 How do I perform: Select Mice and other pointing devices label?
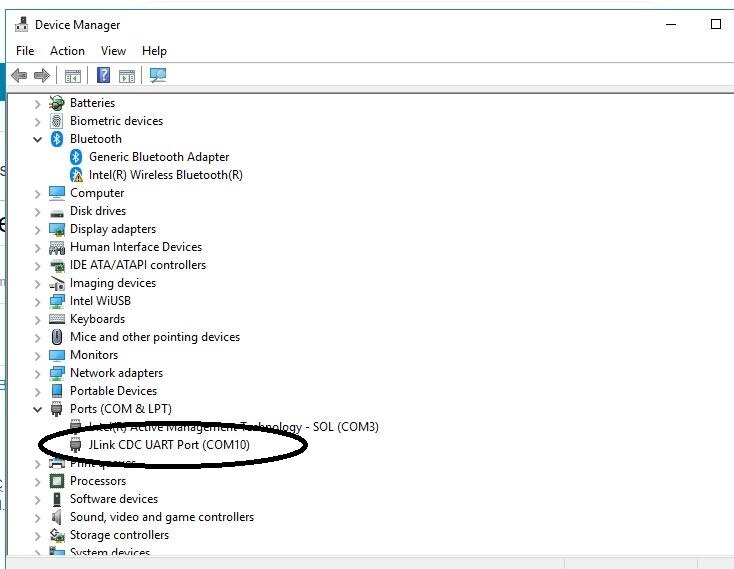pyautogui.click(x=155, y=337)
